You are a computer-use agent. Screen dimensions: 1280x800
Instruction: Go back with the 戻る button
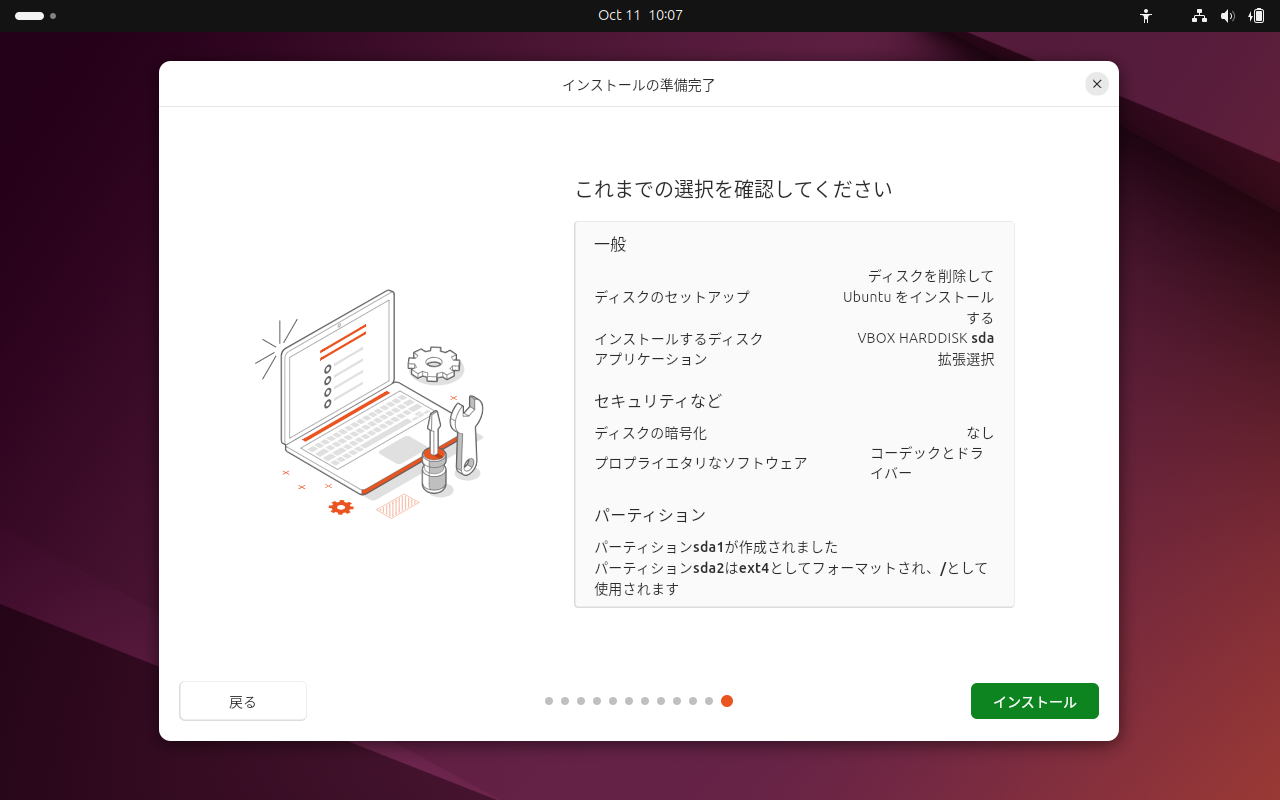click(243, 701)
